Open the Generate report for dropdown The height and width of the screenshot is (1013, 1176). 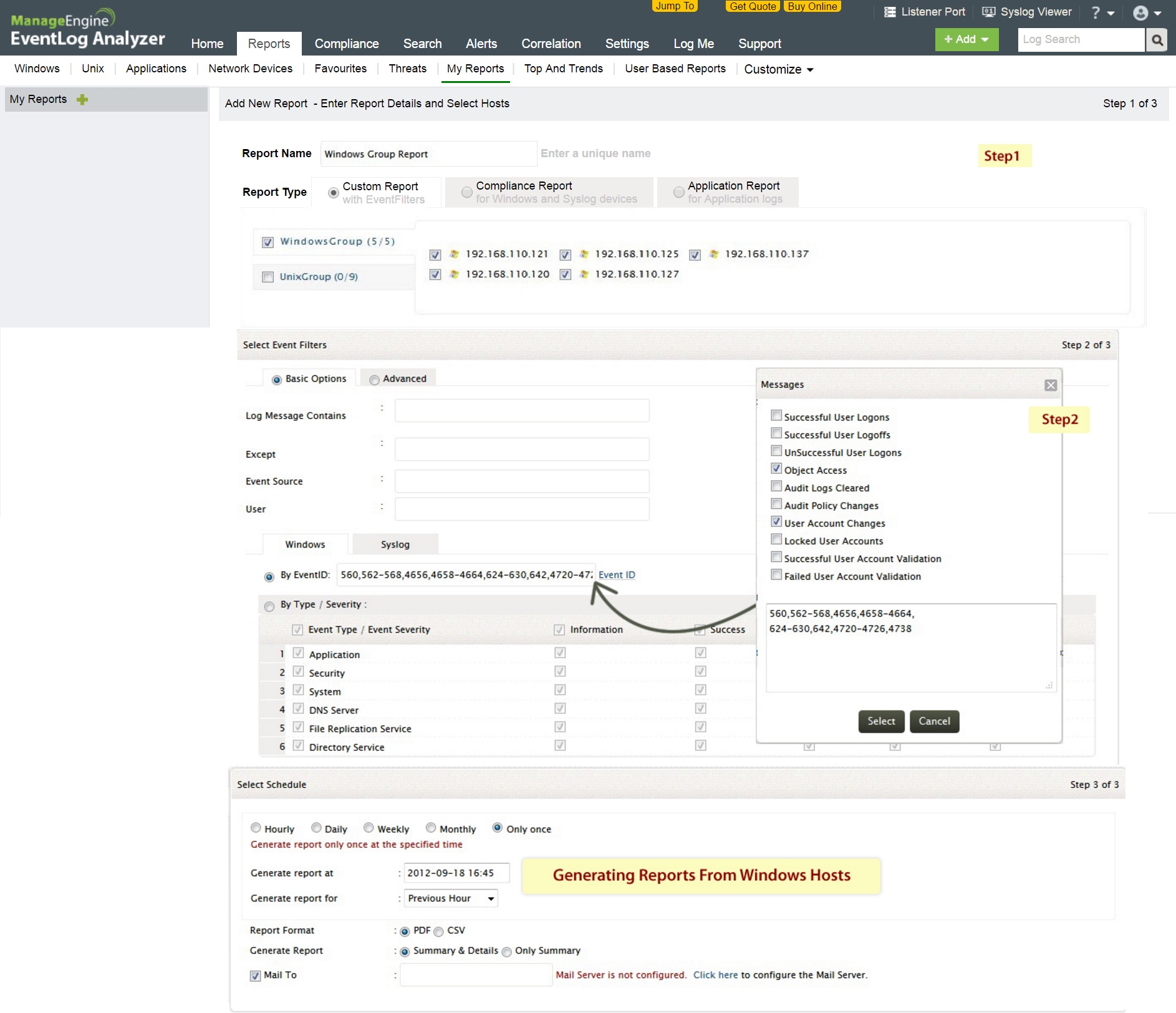tap(451, 898)
